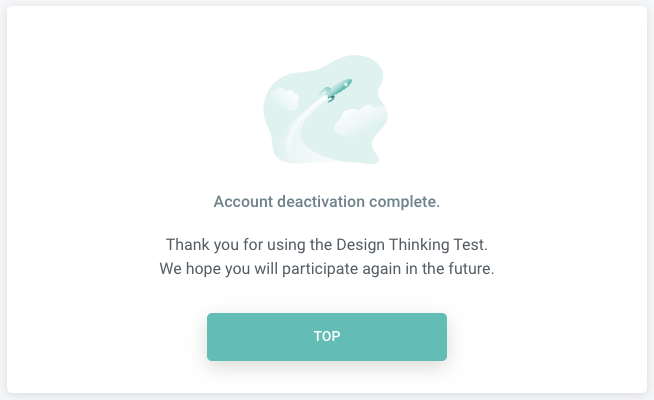The image size is (654, 400).
Task: Click empty white card area beside TOP button
Action: pos(542,337)
